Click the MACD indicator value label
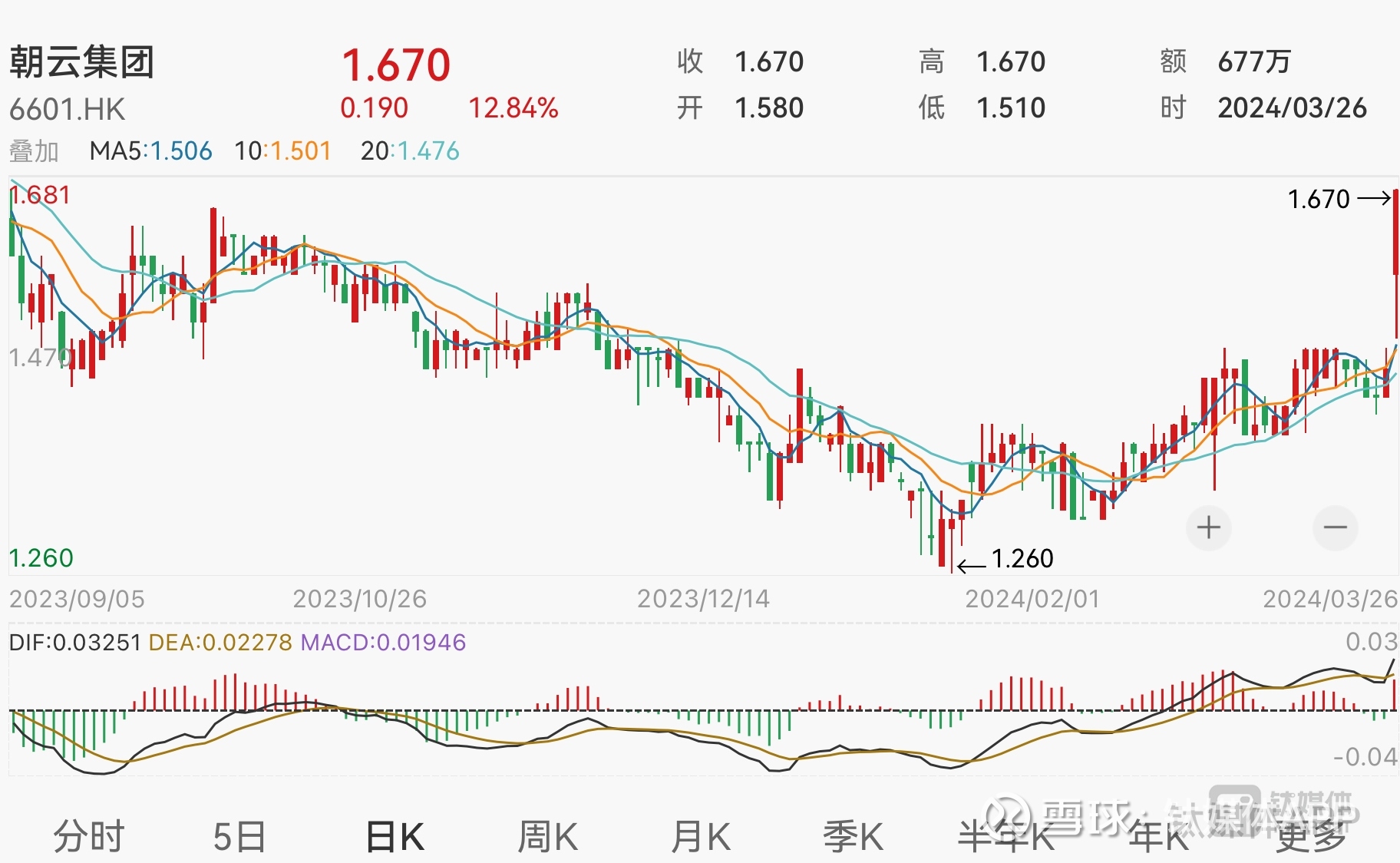1400x863 pixels. (x=383, y=642)
